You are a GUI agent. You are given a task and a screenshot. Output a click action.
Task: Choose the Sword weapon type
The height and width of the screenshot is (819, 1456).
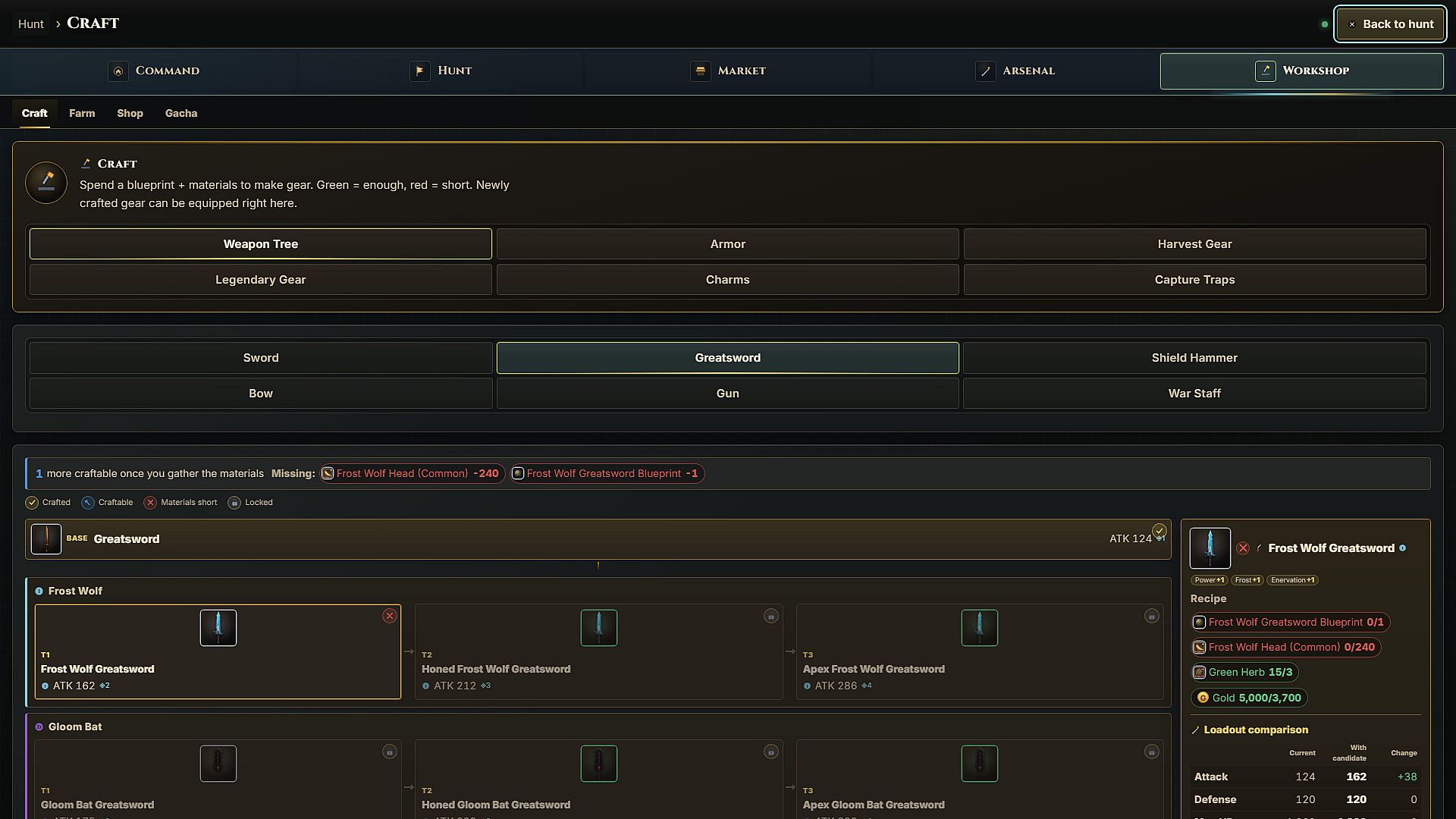[x=261, y=358]
